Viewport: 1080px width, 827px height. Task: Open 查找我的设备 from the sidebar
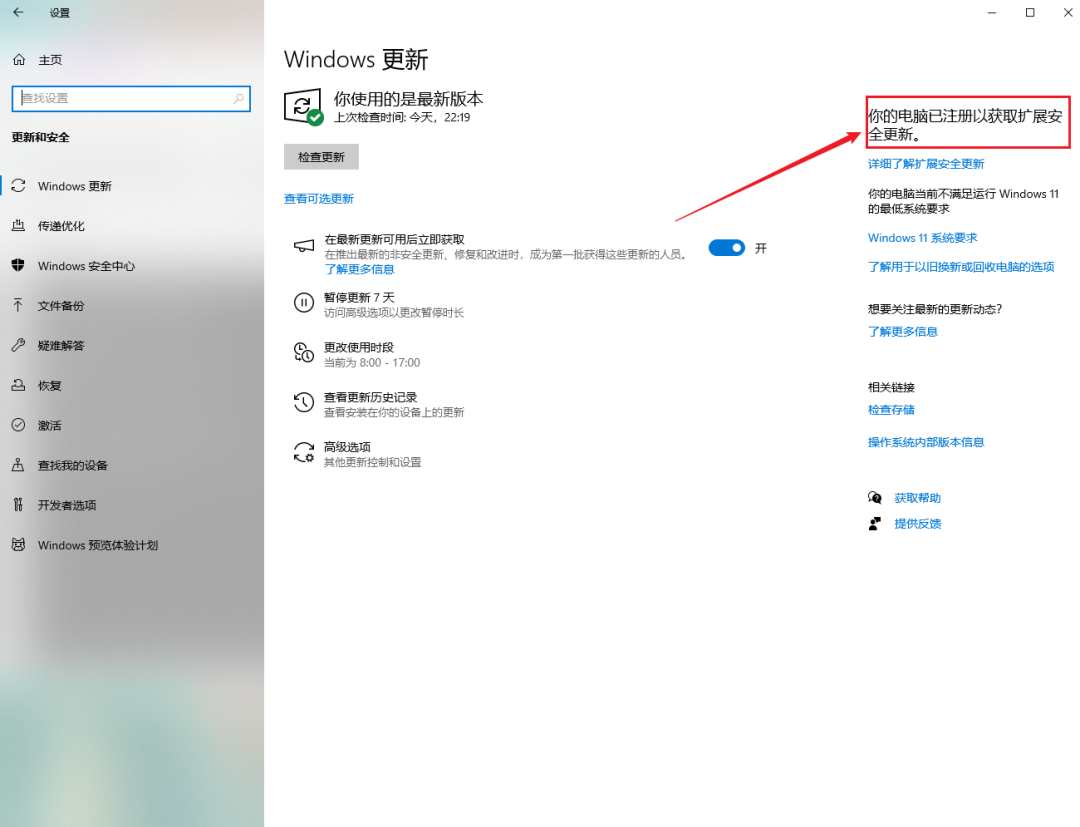click(x=20, y=465)
